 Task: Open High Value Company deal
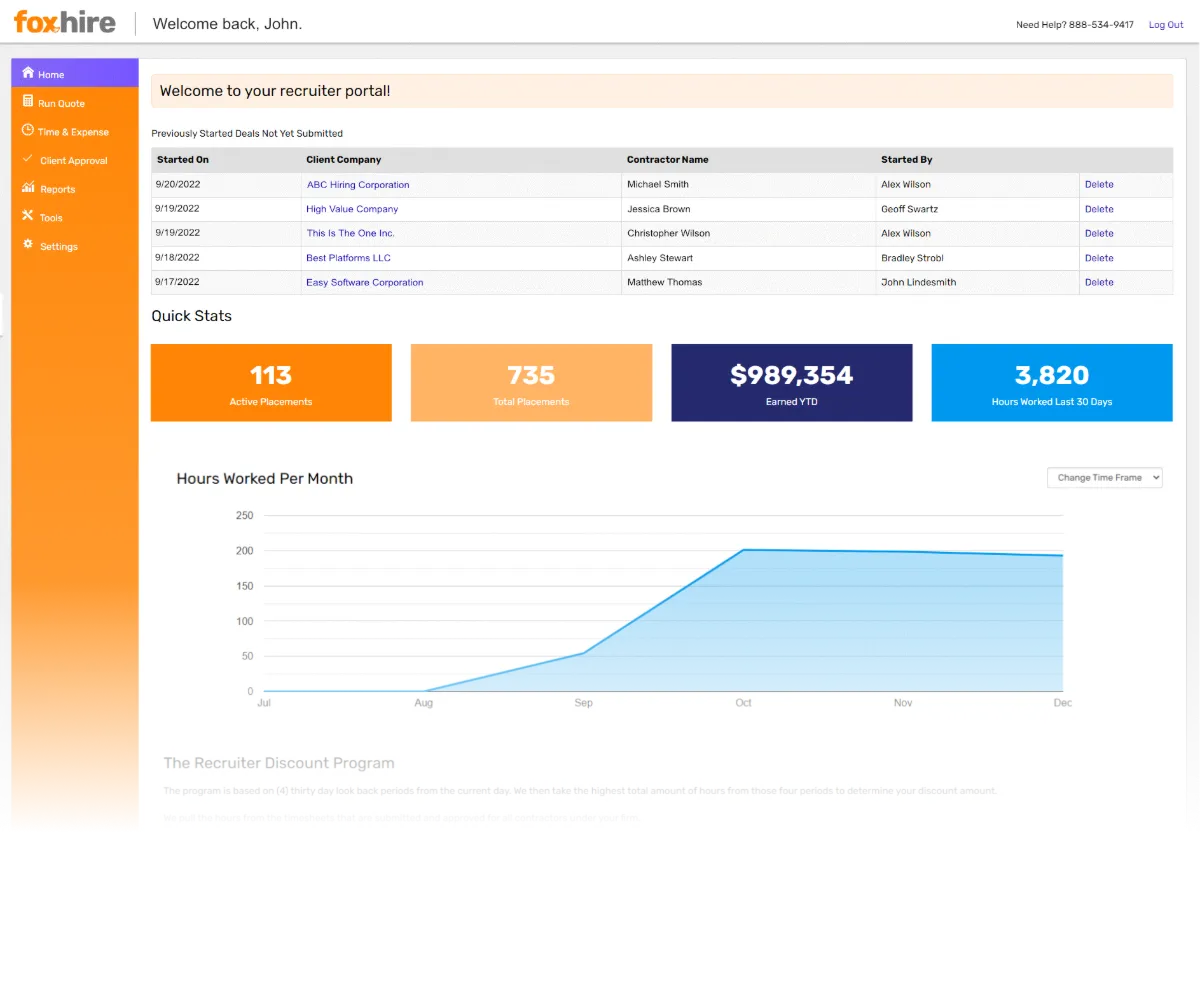[x=352, y=209]
